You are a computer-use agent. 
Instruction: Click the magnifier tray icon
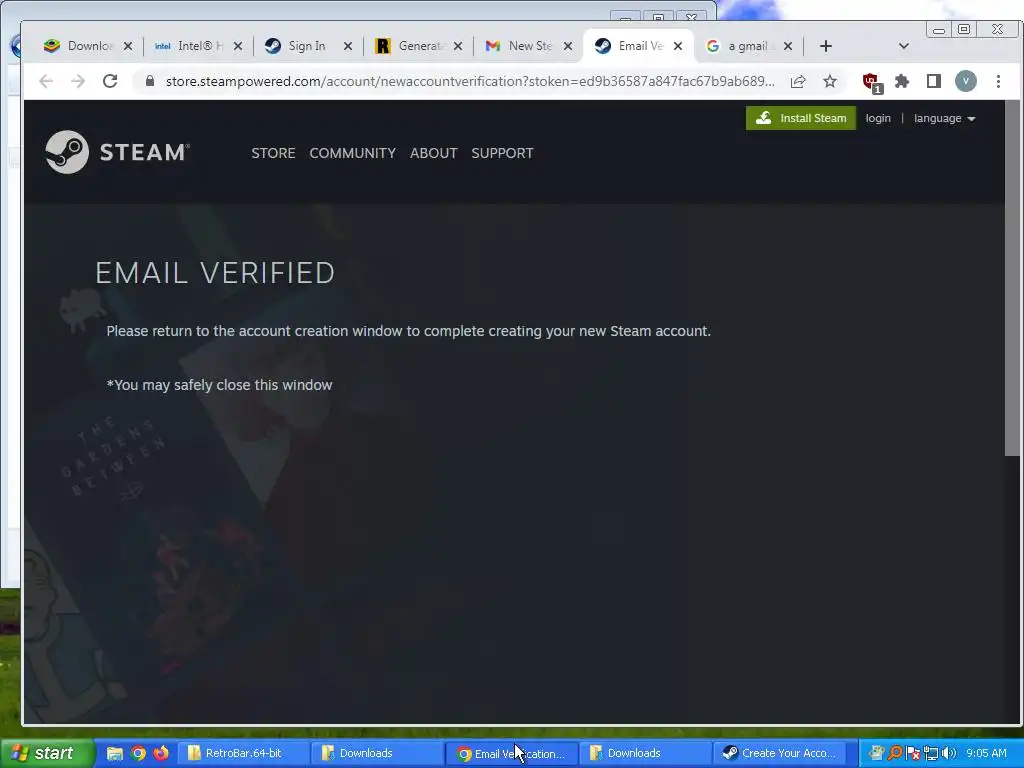pos(895,753)
